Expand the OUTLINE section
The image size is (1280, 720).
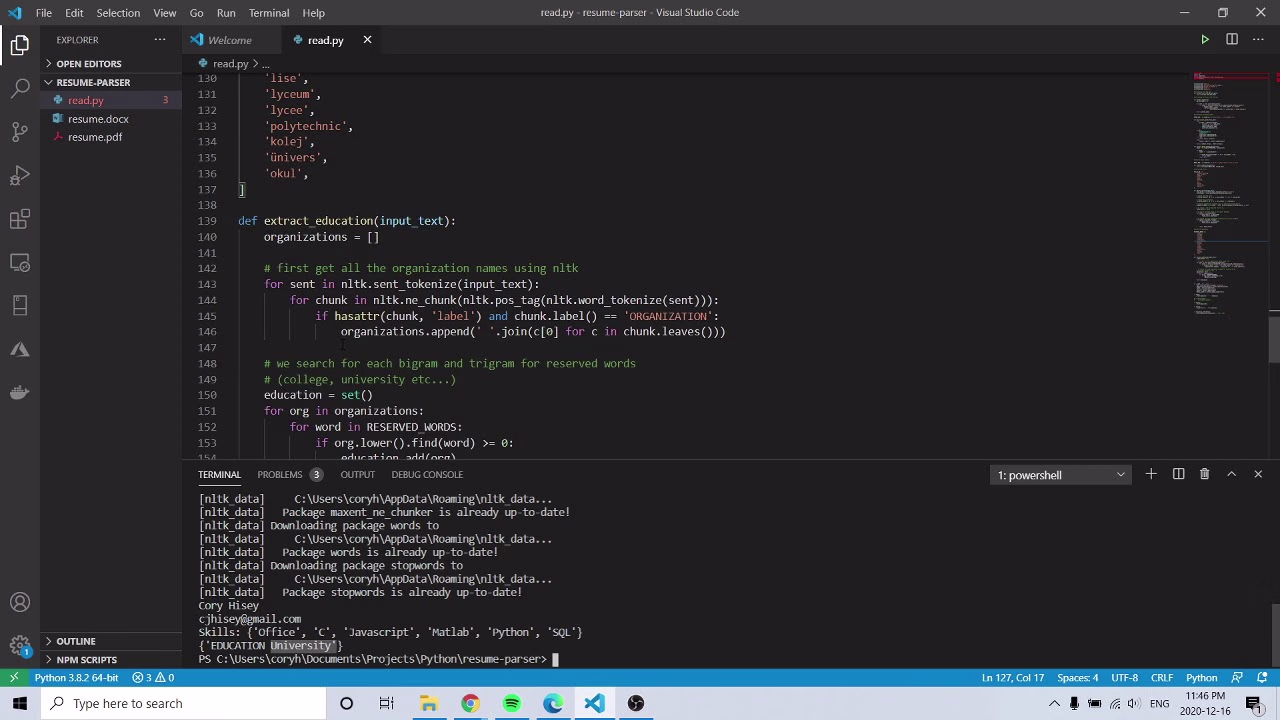(x=76, y=641)
